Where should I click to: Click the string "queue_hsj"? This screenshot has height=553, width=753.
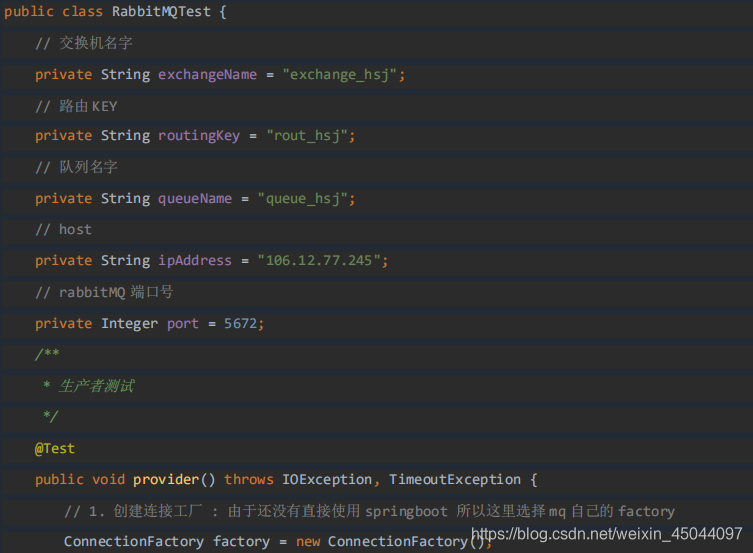click(x=303, y=199)
